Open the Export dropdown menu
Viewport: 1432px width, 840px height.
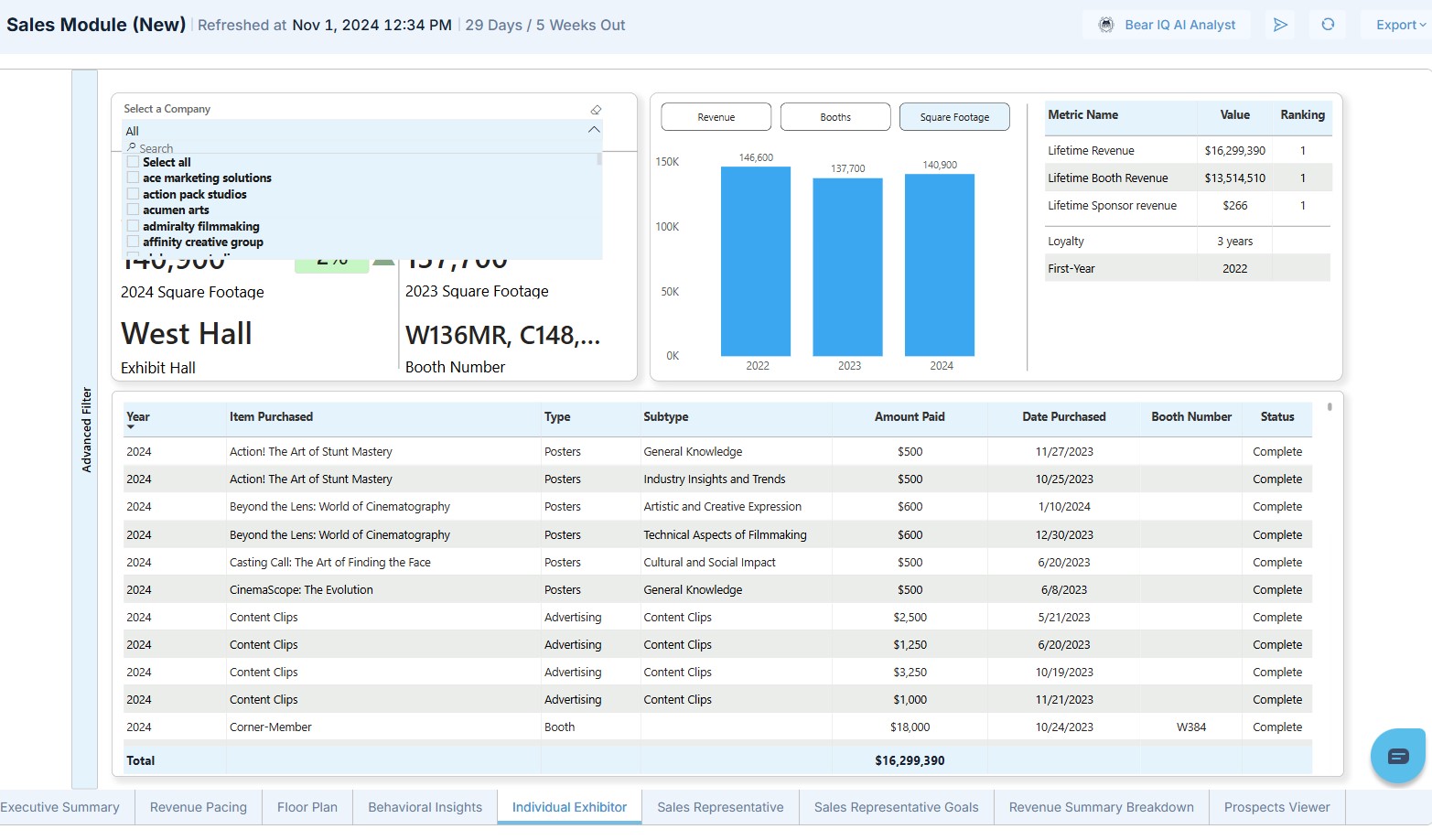pyautogui.click(x=1400, y=25)
